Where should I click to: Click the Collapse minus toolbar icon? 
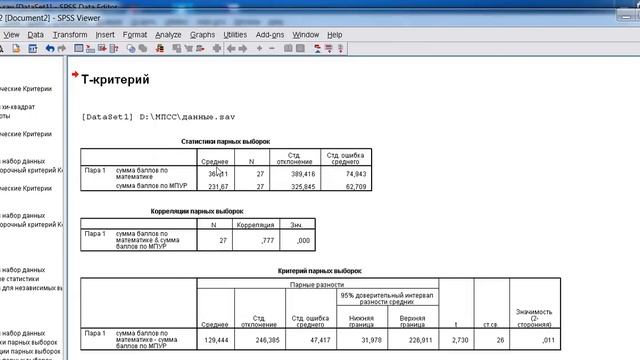(x=272, y=49)
